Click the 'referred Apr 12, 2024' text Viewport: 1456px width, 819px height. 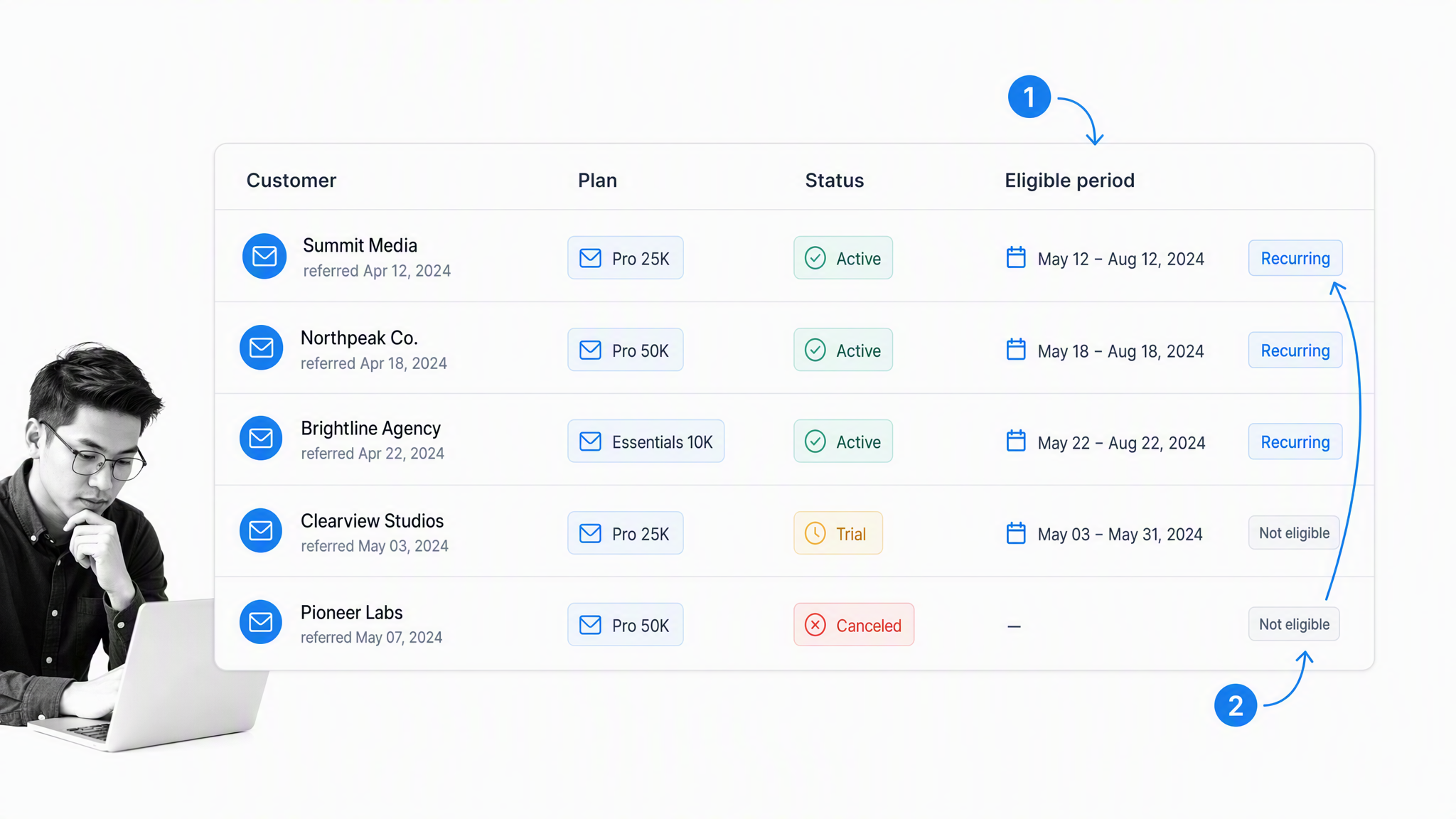pos(377,271)
